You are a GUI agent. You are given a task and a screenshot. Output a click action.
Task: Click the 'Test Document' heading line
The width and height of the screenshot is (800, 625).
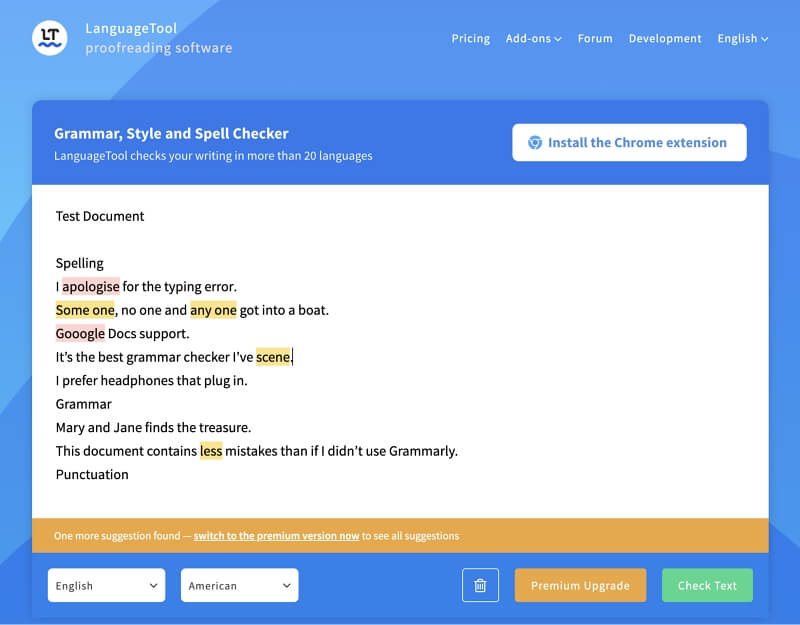click(100, 216)
